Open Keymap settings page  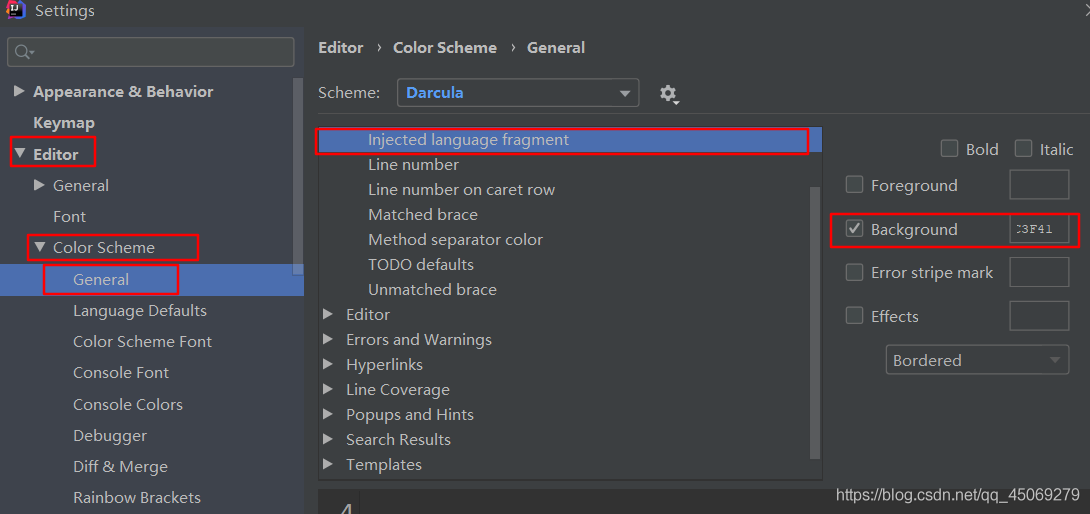point(64,123)
